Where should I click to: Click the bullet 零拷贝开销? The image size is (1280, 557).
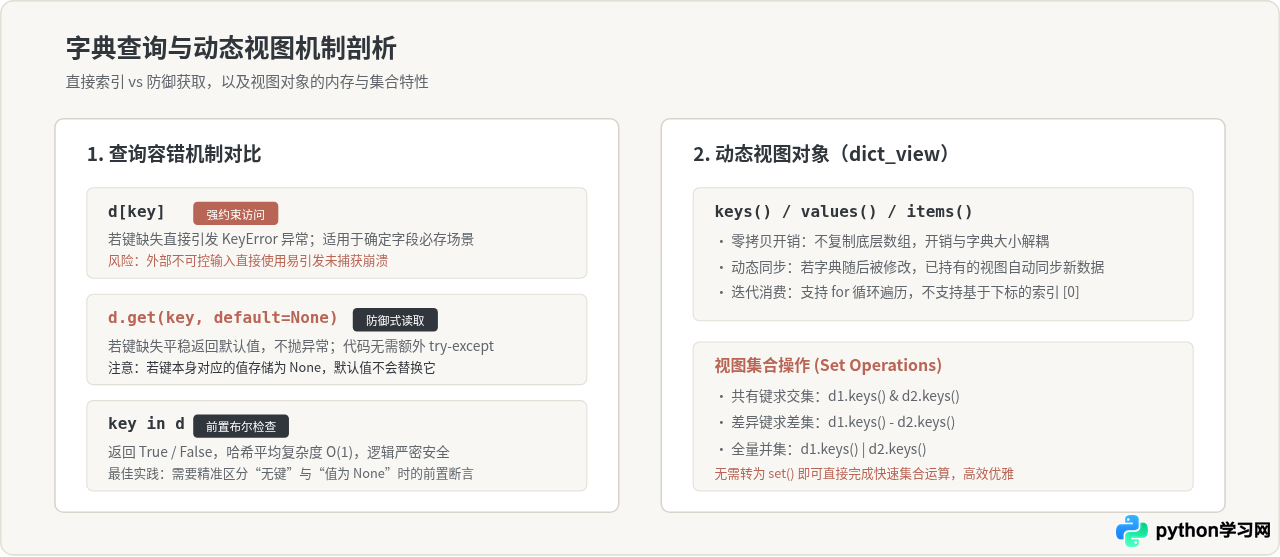(883, 241)
